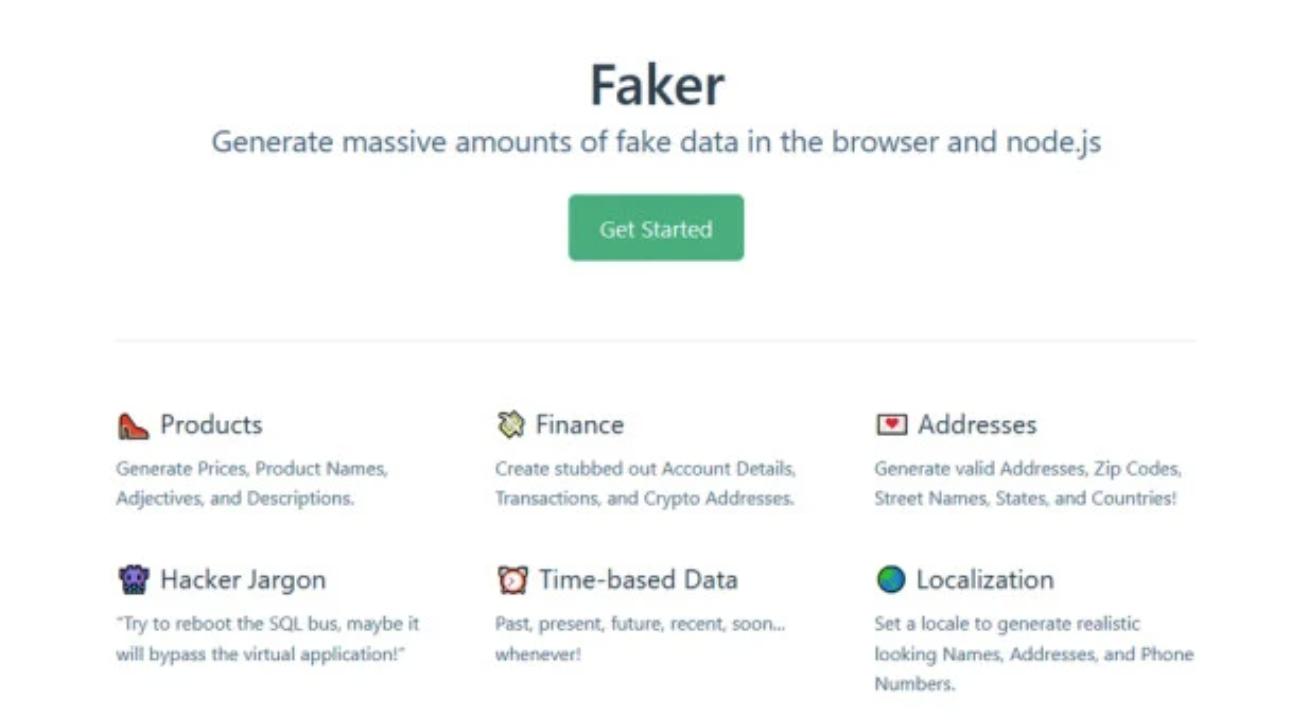
Task: Click the Hacker Jargon heading
Action: point(242,579)
